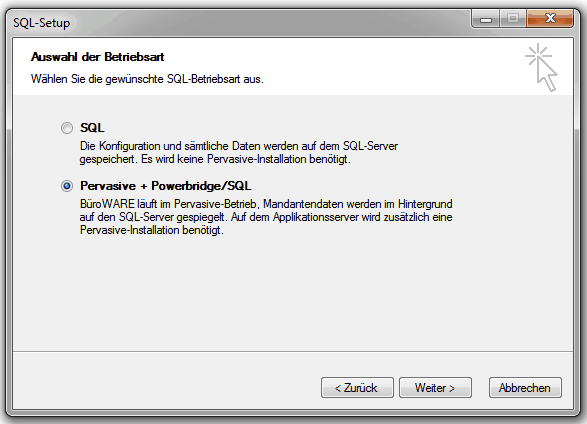Click the Wählen Sie die gewünschte instruction text
587x424 pixels.
point(147,79)
